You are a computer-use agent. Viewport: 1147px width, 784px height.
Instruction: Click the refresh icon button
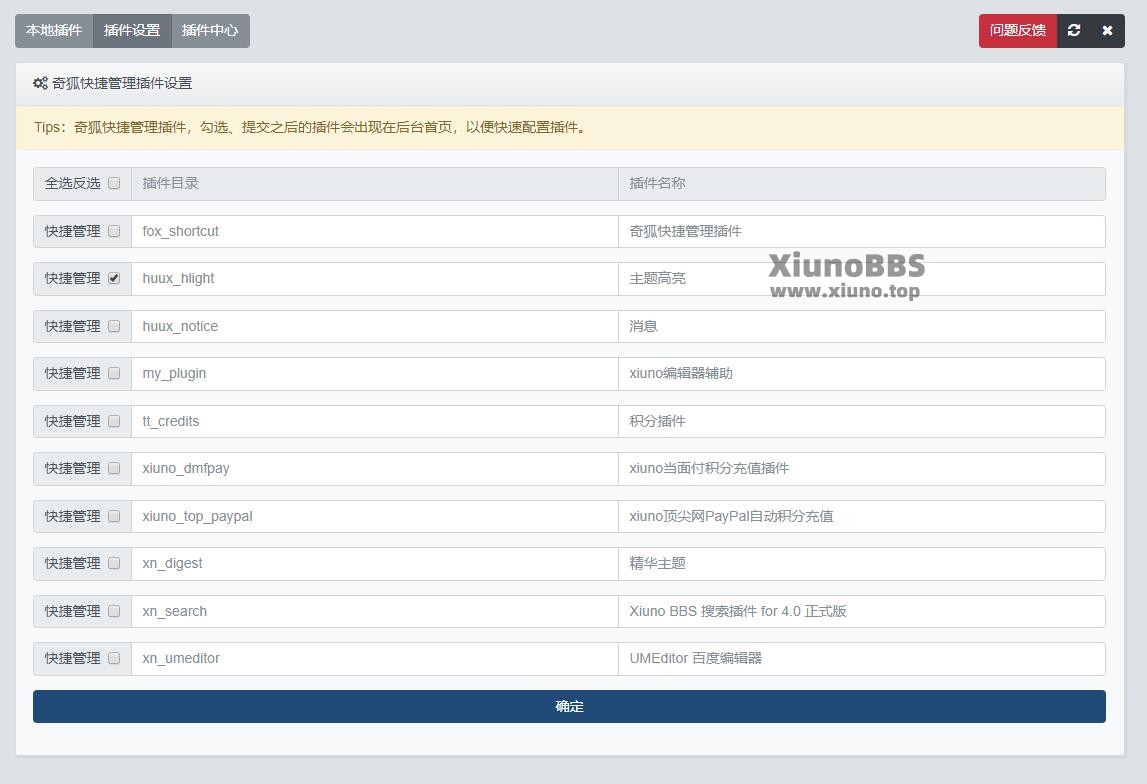[1073, 31]
